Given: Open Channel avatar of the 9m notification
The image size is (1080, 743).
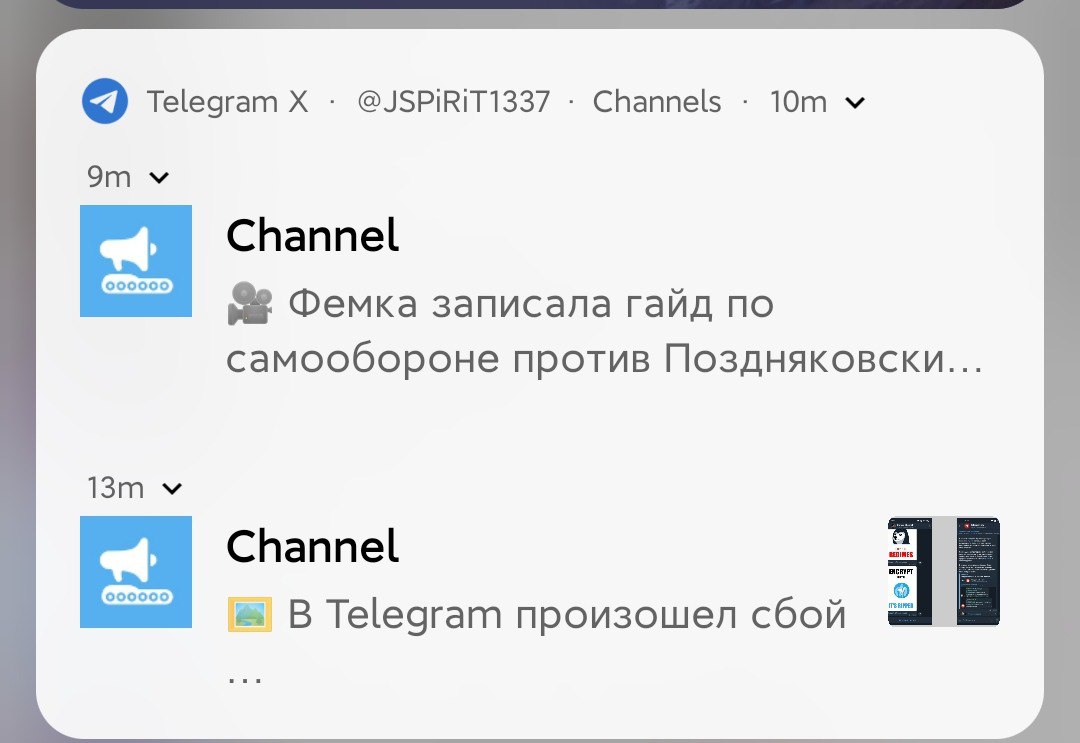Looking at the screenshot, I should pos(136,261).
